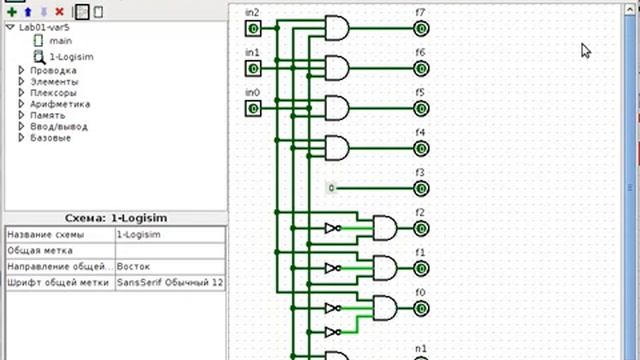This screenshot has width=640, height=360.
Task: Edit the Название схемы value field
Action: [170, 235]
